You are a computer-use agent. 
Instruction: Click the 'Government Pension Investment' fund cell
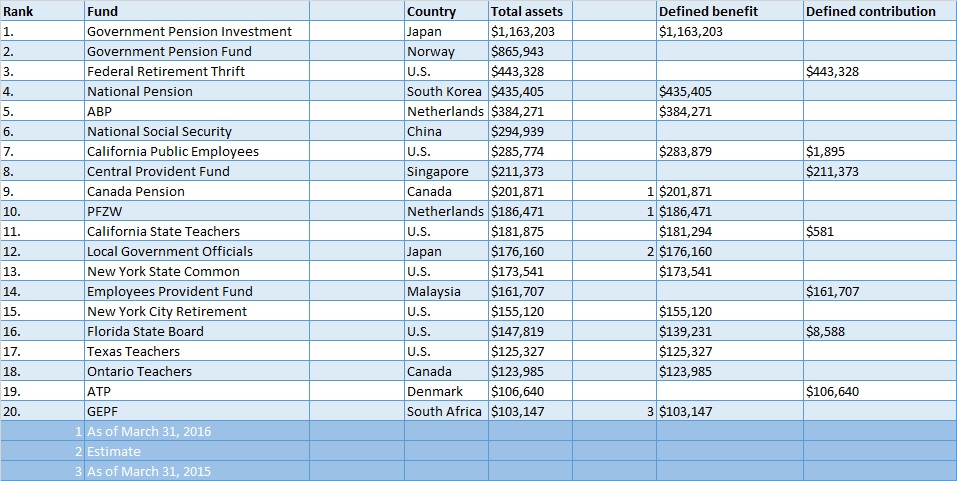(x=197, y=31)
